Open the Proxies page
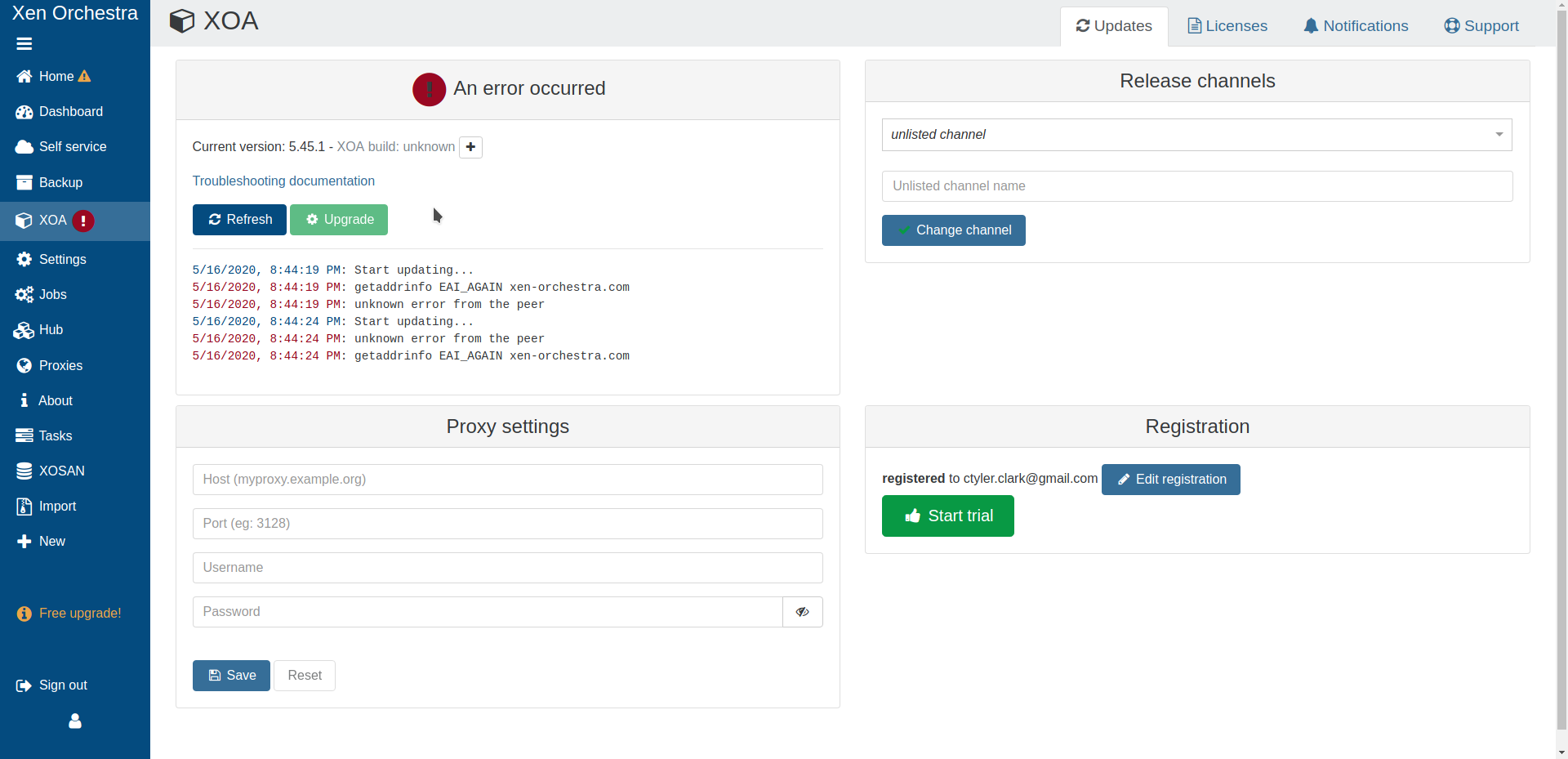The width and height of the screenshot is (1568, 759). click(x=60, y=366)
